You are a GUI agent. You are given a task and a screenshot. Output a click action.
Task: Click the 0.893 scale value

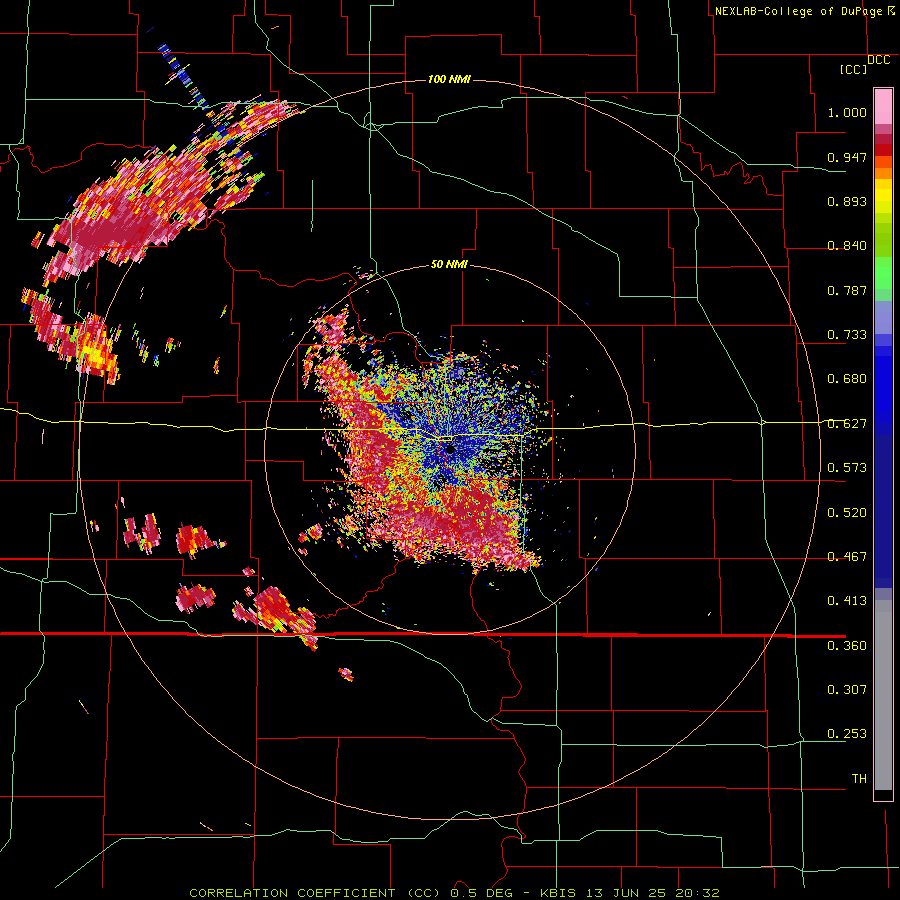tap(847, 201)
